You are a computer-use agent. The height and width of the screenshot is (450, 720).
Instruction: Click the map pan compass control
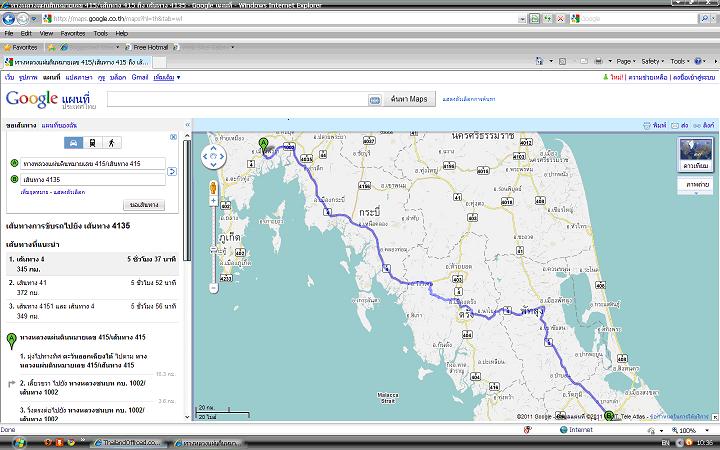pos(214,157)
